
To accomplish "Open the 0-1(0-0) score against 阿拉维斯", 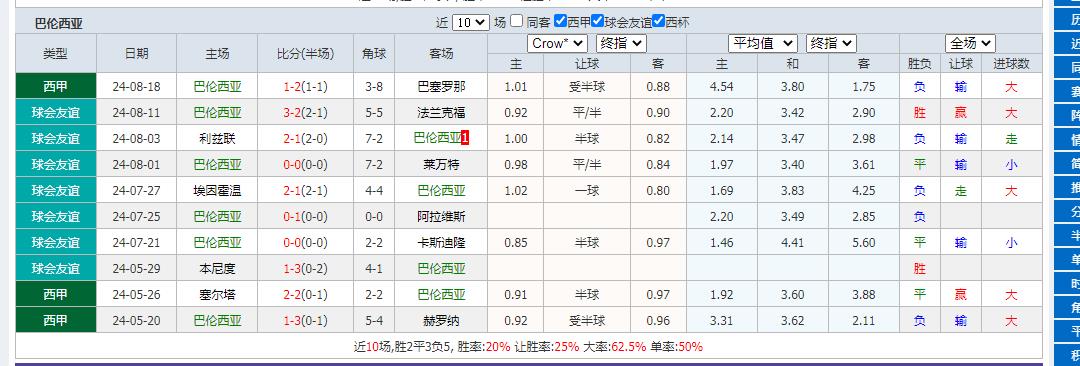I will pos(305,217).
